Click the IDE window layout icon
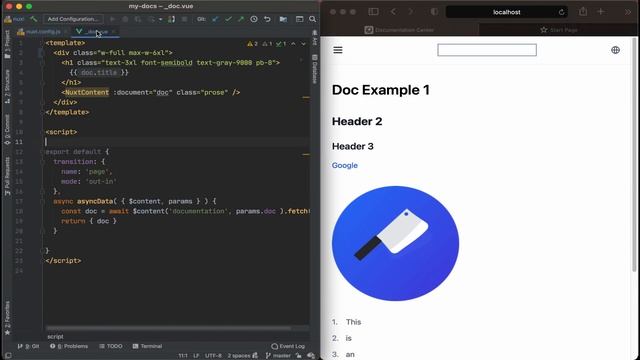Viewport: 640px width, 360px height. pyautogui.click(x=300, y=19)
